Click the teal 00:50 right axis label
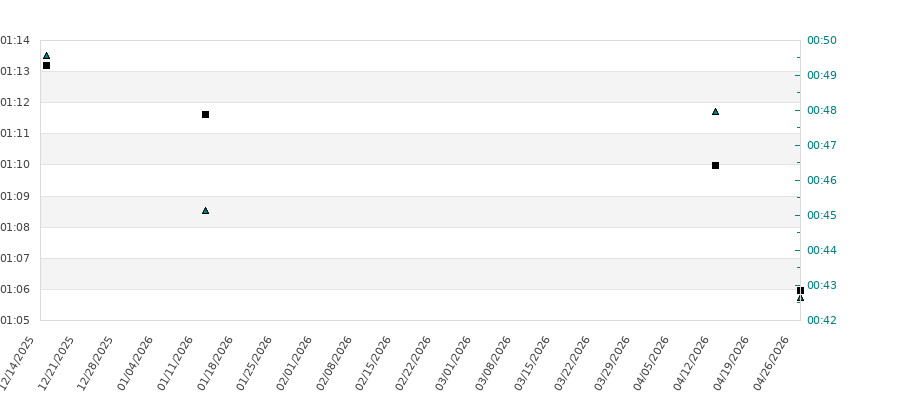Viewport: 900px width, 400px height. 821,40
